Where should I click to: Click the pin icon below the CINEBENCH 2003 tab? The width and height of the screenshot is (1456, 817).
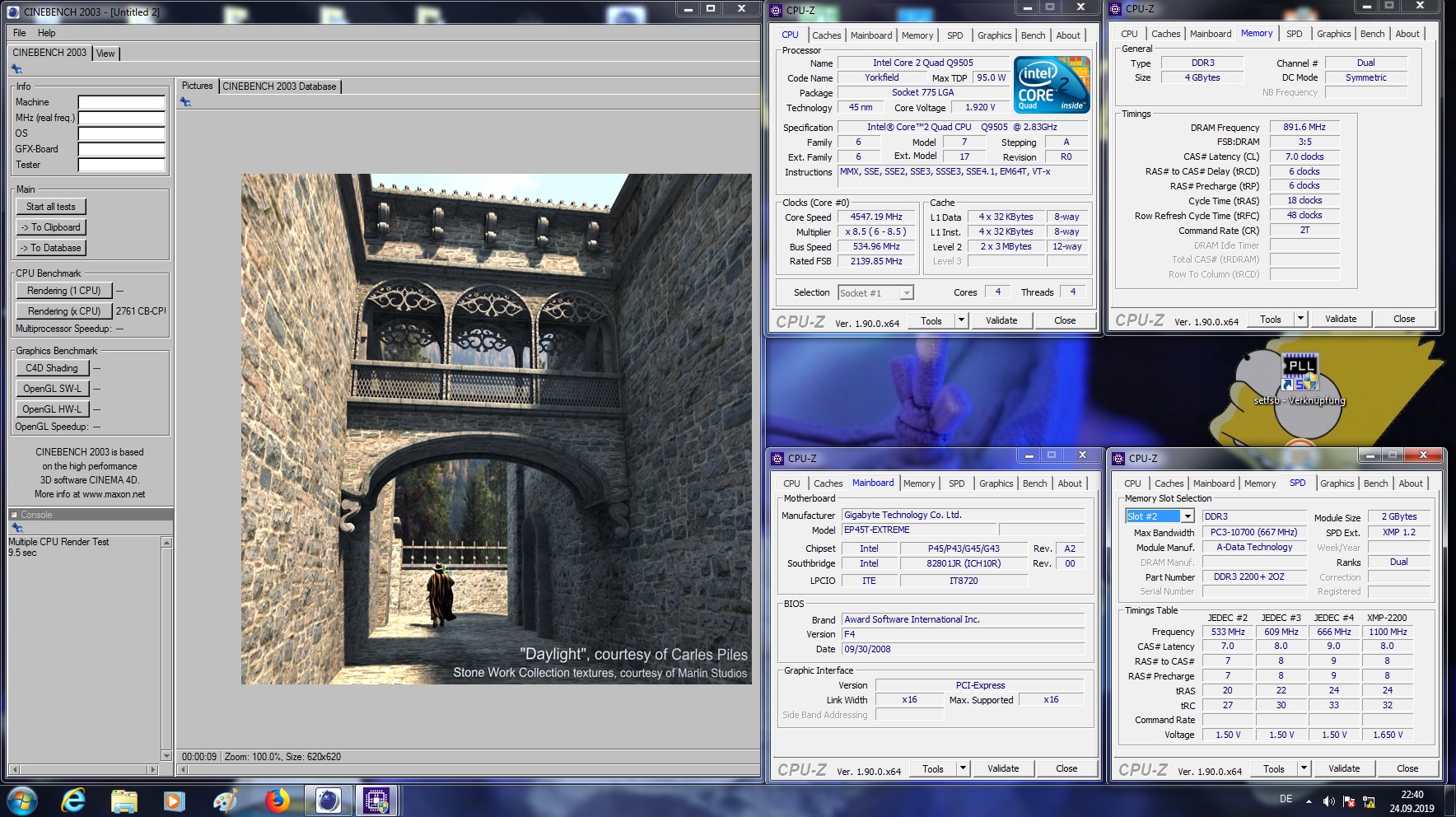click(x=16, y=69)
